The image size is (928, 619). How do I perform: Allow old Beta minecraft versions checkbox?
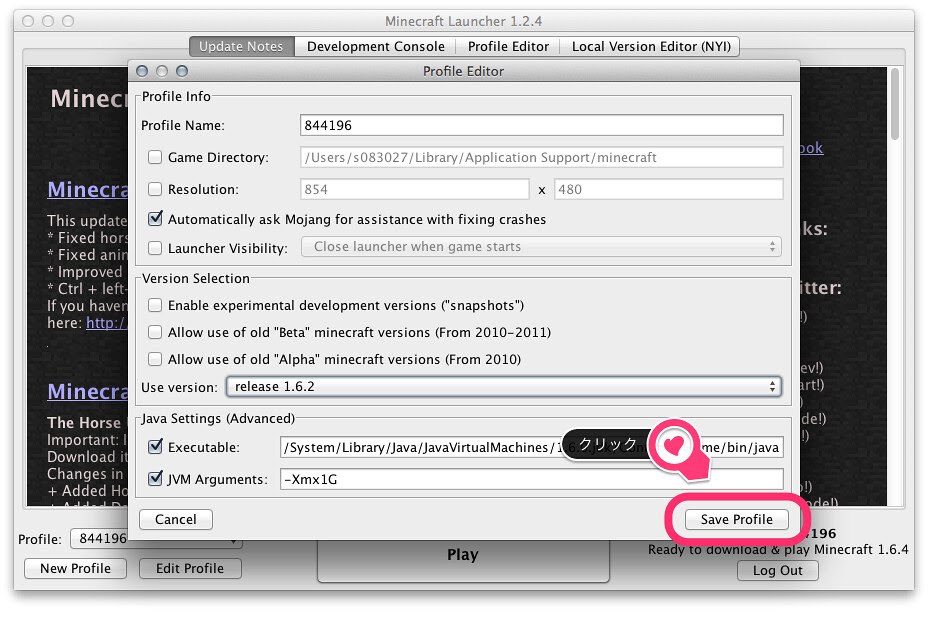point(155,333)
